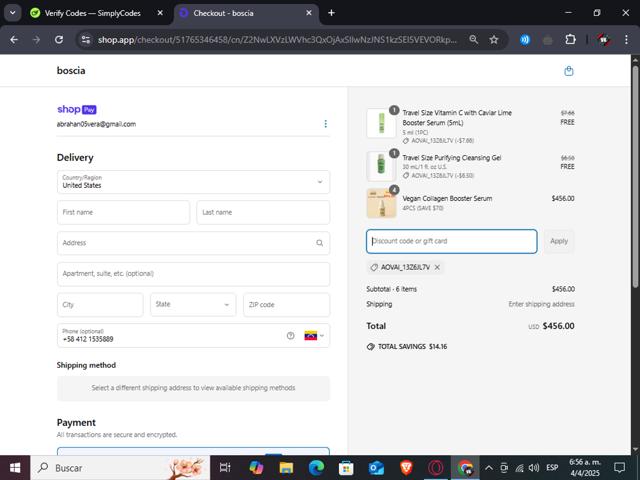Open the network icon in system tray
The height and width of the screenshot is (480, 640).
click(519, 468)
